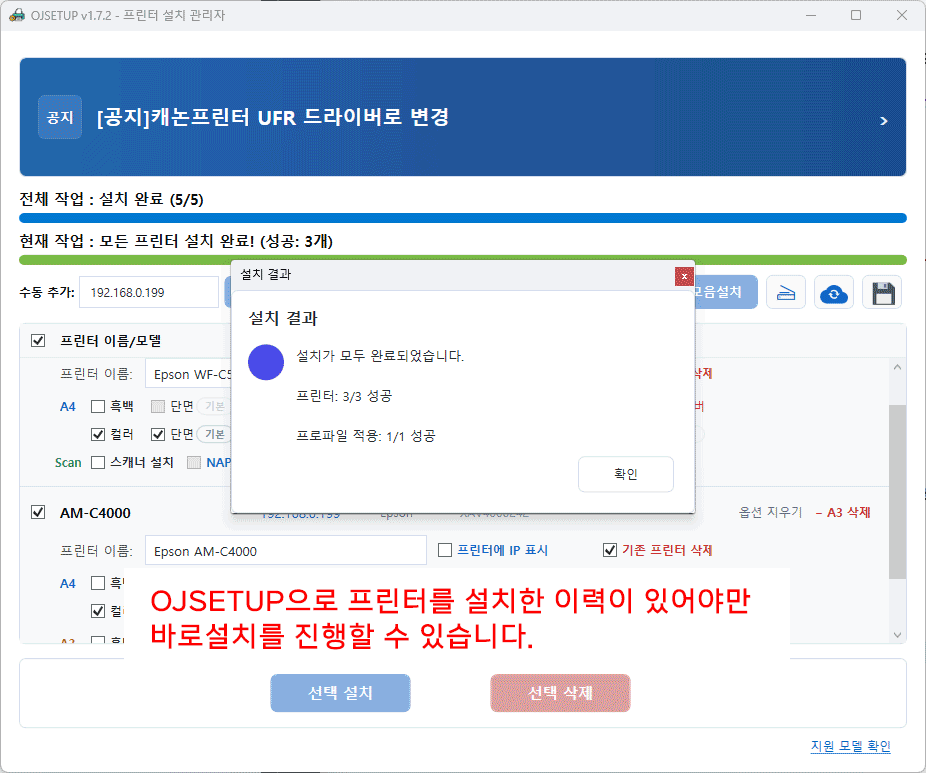This screenshot has height=773, width=926.
Task: Click the 수동 추가 IP address field
Action: [148, 292]
